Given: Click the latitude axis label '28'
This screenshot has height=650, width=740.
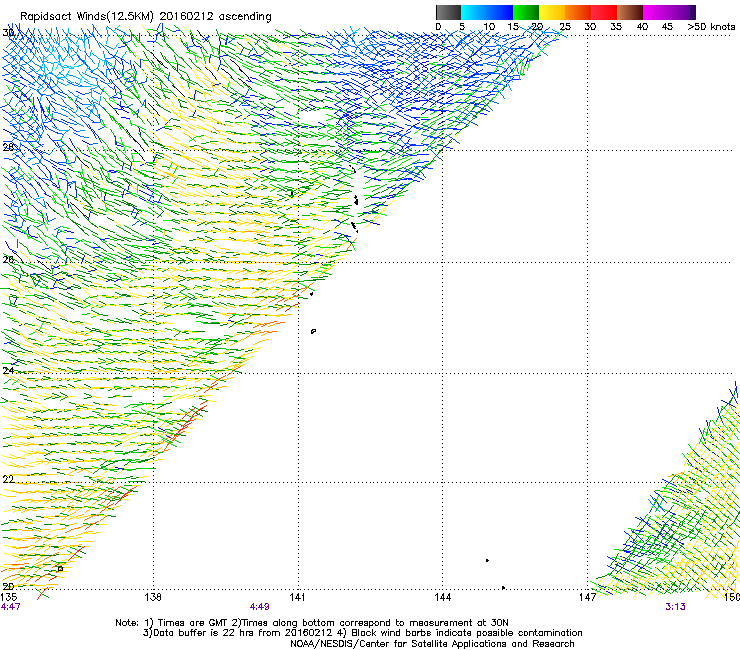Looking at the screenshot, I should click(x=8, y=147).
